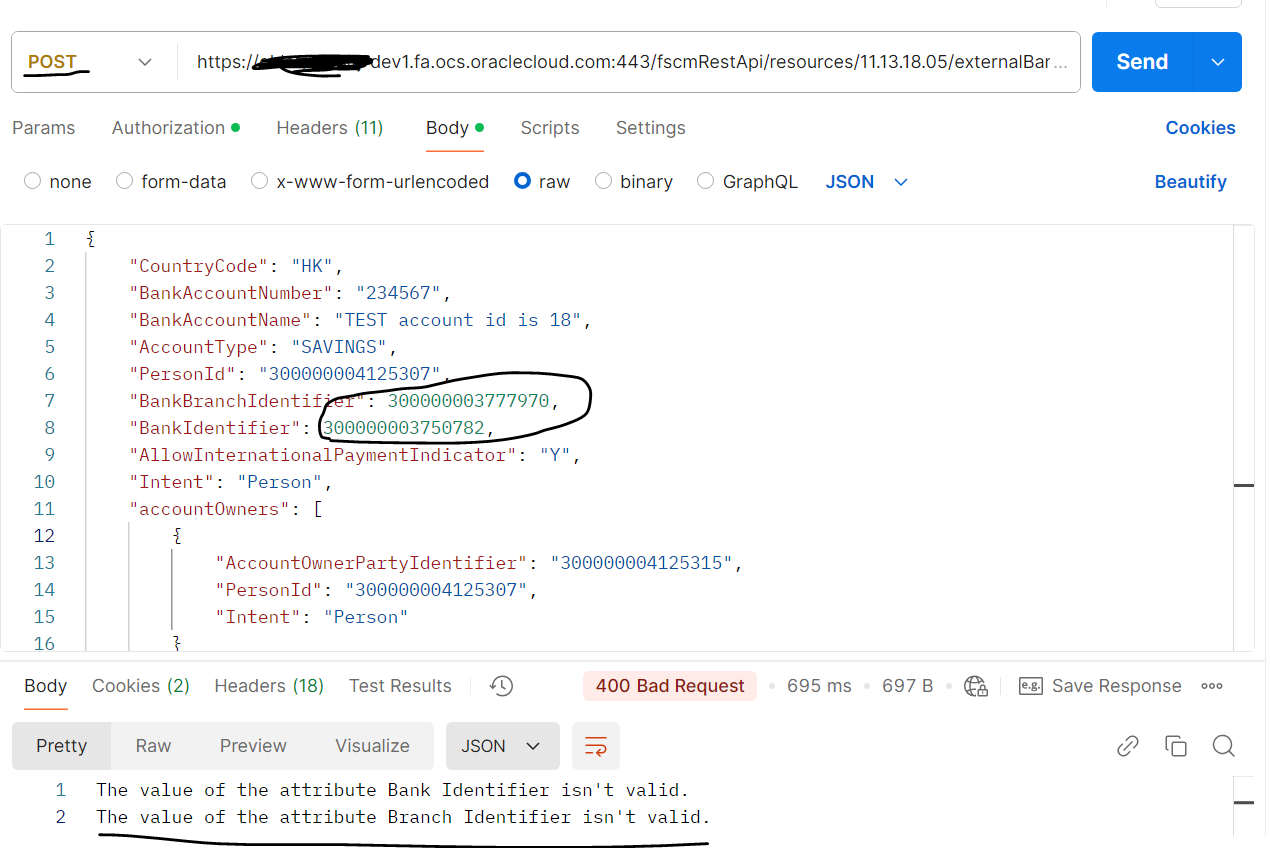Open the response history clock icon
The height and width of the screenshot is (848, 1270).
coord(501,686)
